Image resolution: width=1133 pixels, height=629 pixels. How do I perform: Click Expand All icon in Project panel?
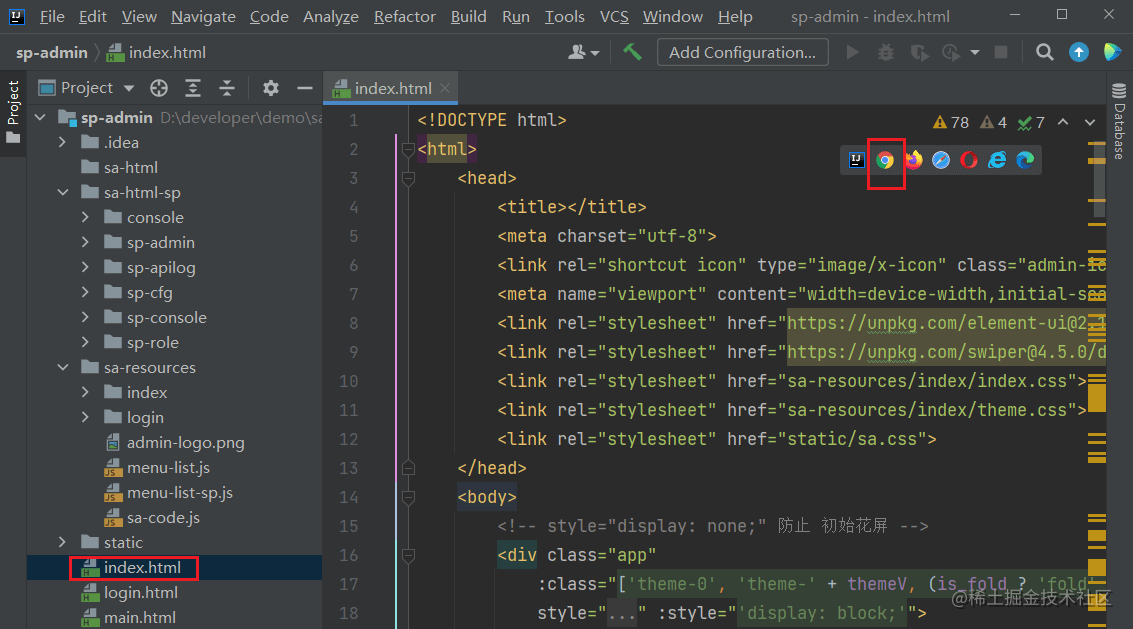pyautogui.click(x=193, y=88)
